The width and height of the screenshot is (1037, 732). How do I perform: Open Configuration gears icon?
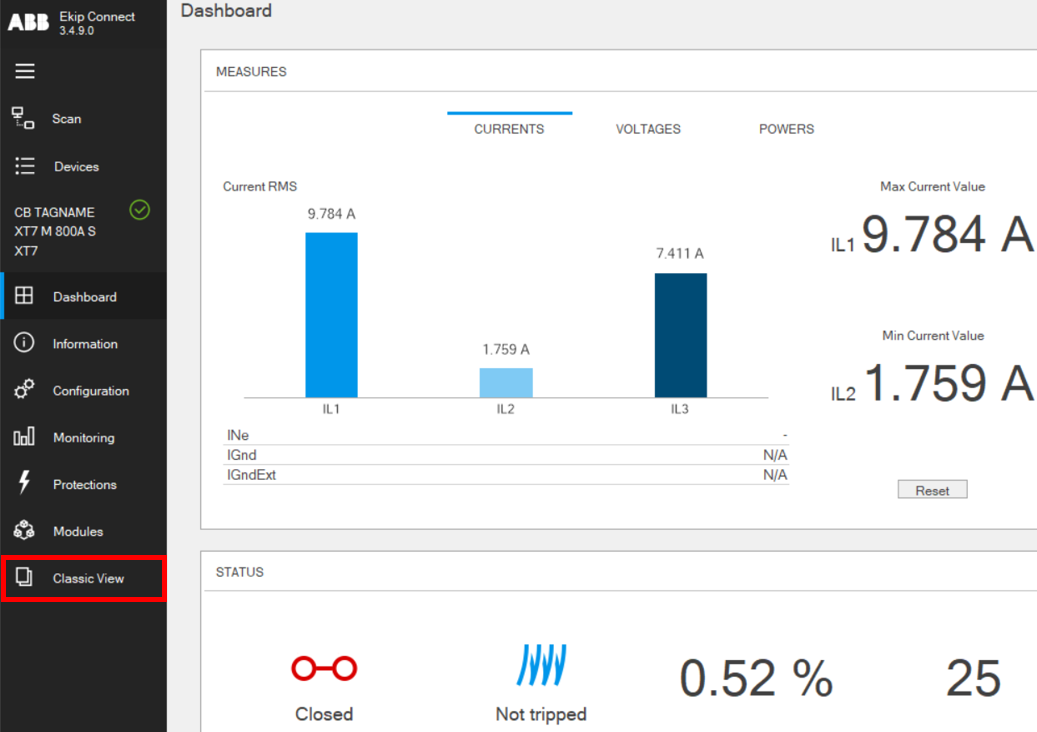point(24,390)
